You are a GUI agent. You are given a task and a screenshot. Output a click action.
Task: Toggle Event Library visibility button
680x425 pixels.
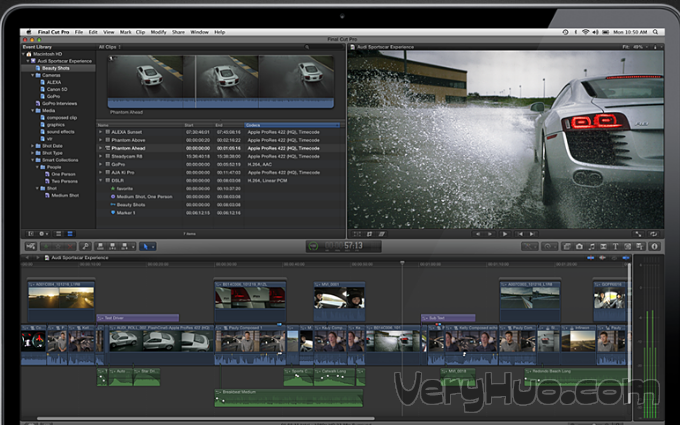click(31, 234)
